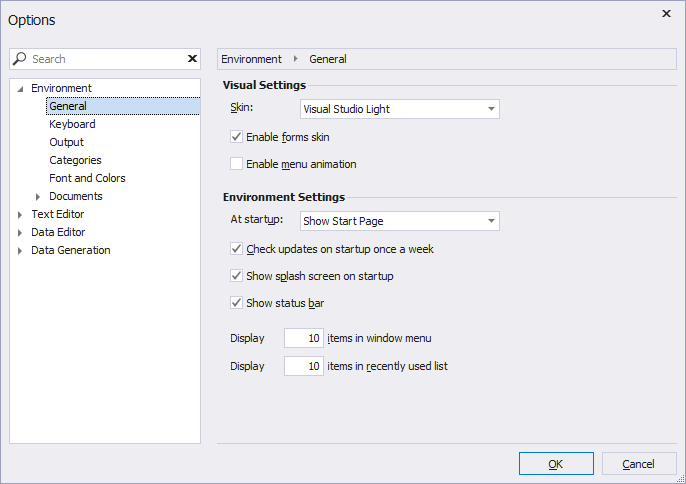This screenshot has width=686, height=484.
Task: Focus the Search input field
Action: 107,59
